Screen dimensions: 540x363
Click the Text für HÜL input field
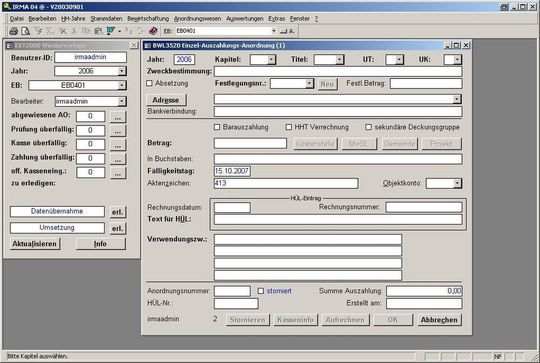[x=338, y=219]
